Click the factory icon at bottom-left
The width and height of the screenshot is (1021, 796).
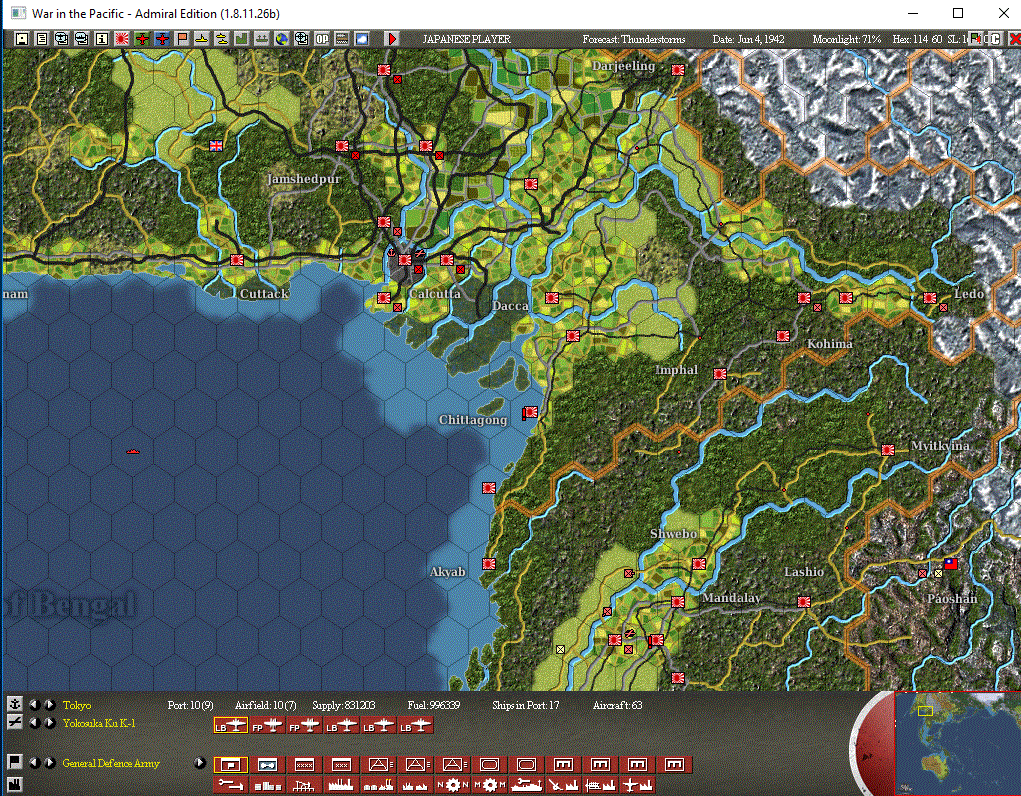coord(14,784)
